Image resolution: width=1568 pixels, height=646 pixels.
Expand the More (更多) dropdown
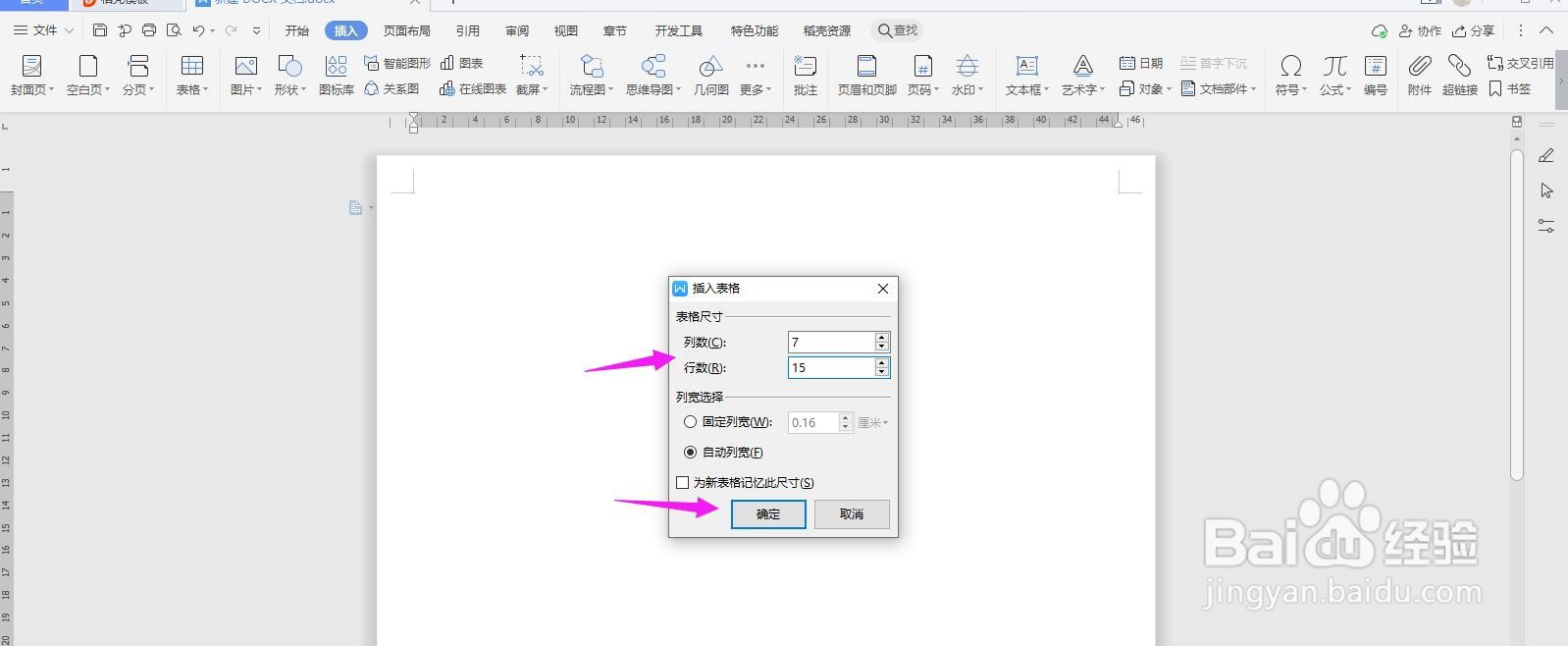(x=755, y=75)
